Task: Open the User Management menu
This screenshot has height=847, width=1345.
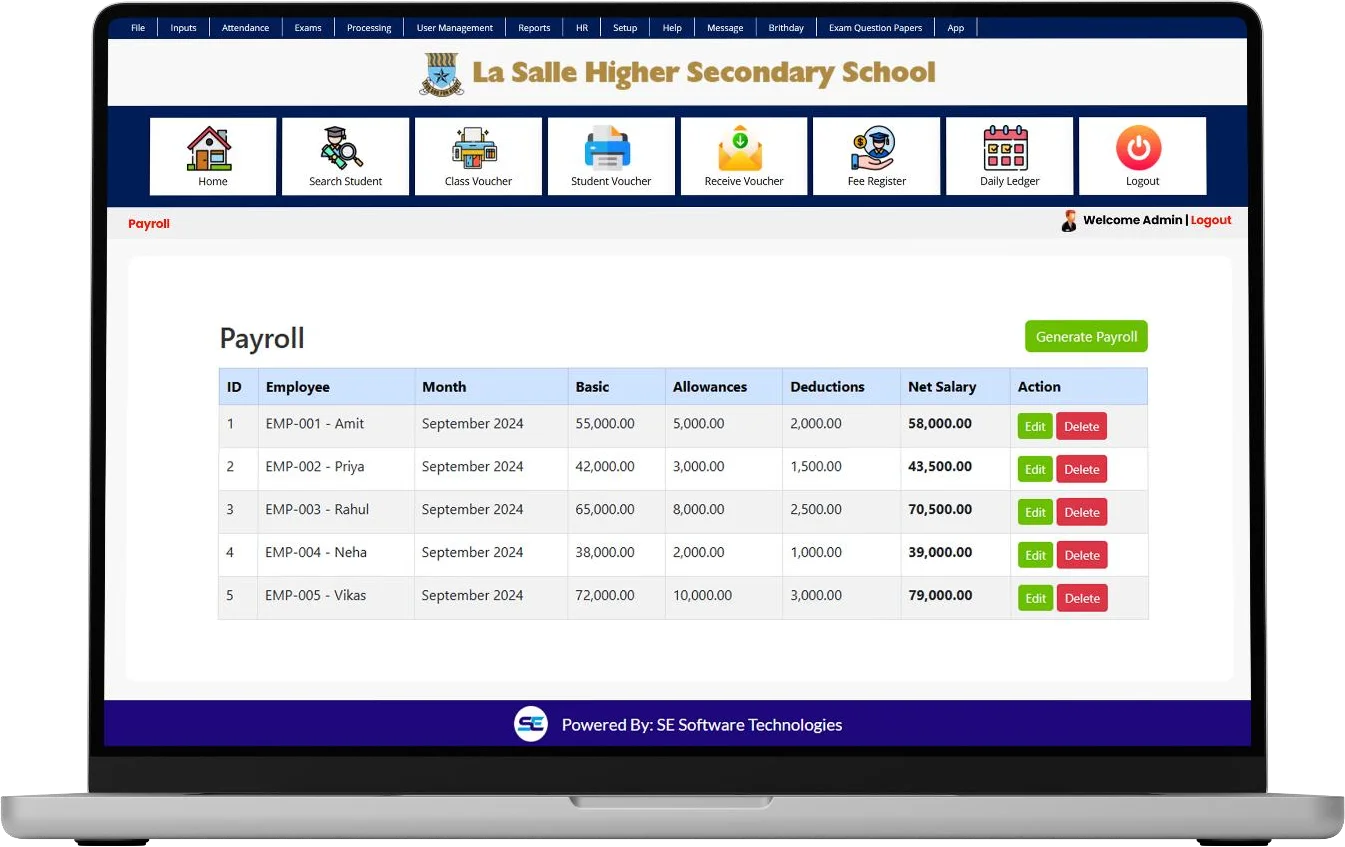Action: click(454, 28)
